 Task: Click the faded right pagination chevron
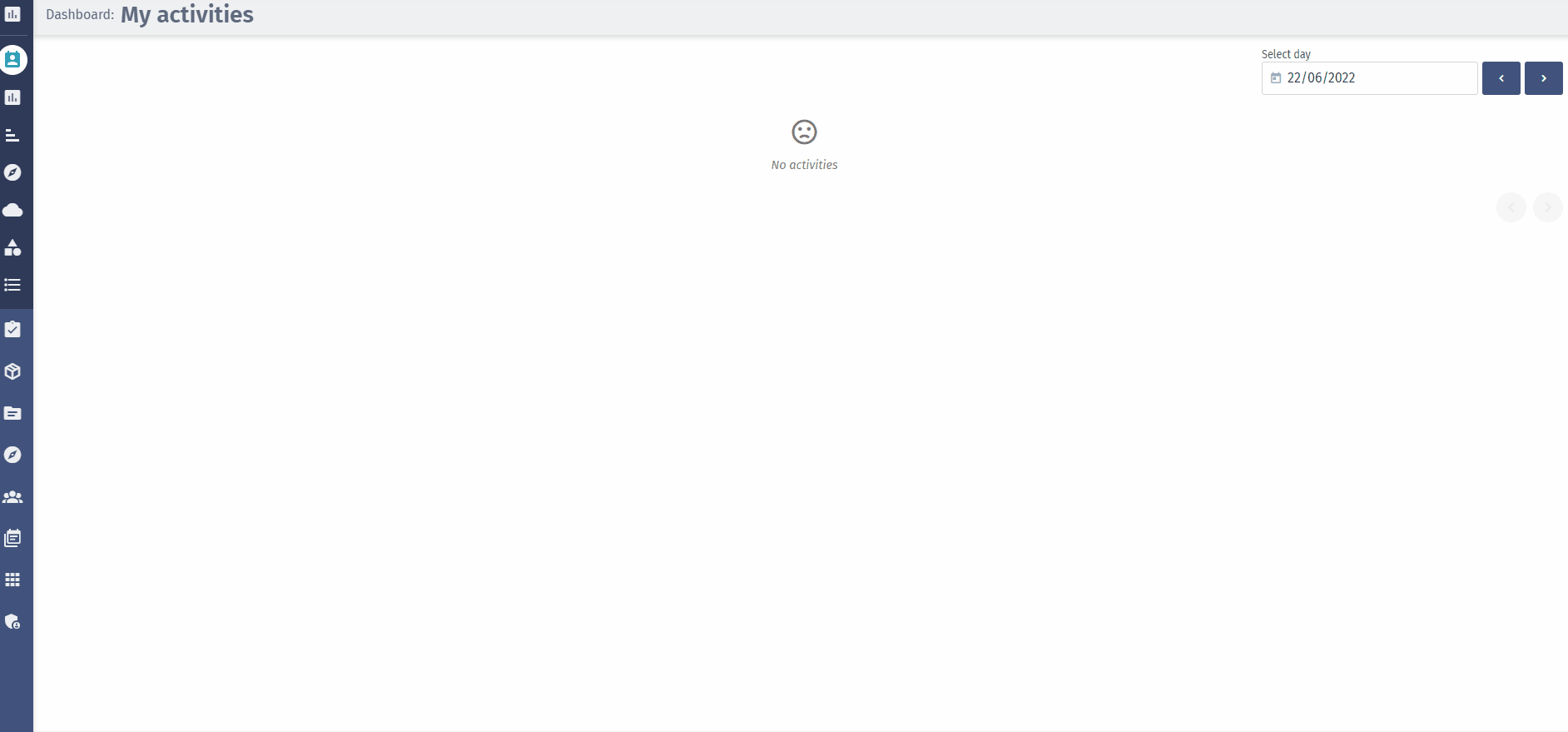coord(1548,207)
